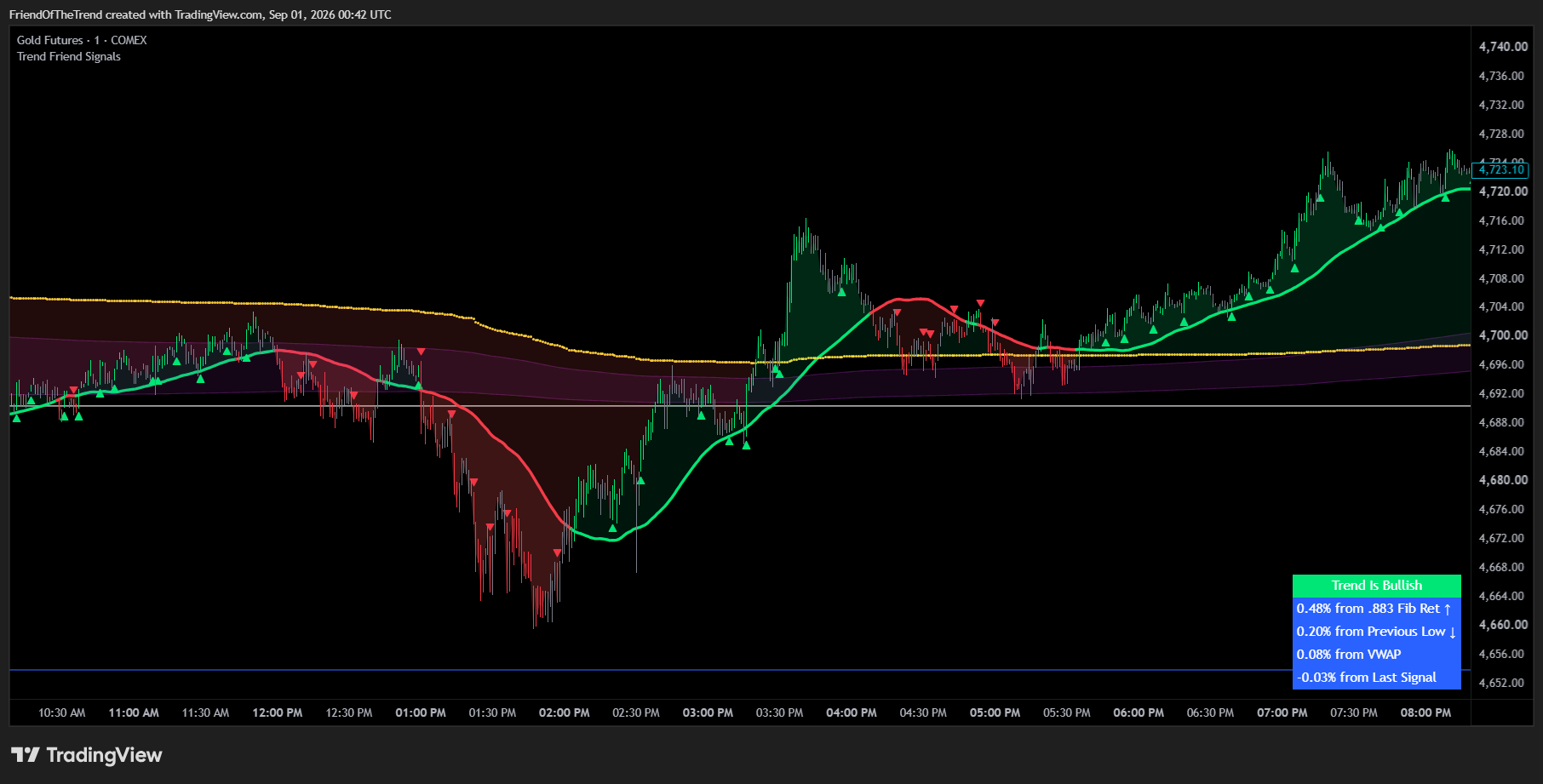Click the 4,700.00 price axis label
Screen dimensions: 1543x784
(1503, 335)
